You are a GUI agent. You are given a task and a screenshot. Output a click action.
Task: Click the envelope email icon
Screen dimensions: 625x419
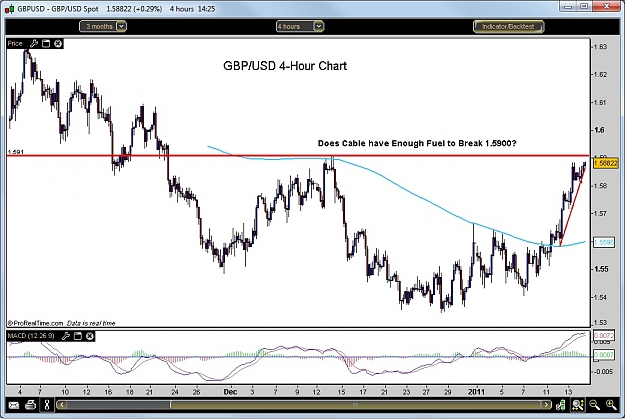14,405
